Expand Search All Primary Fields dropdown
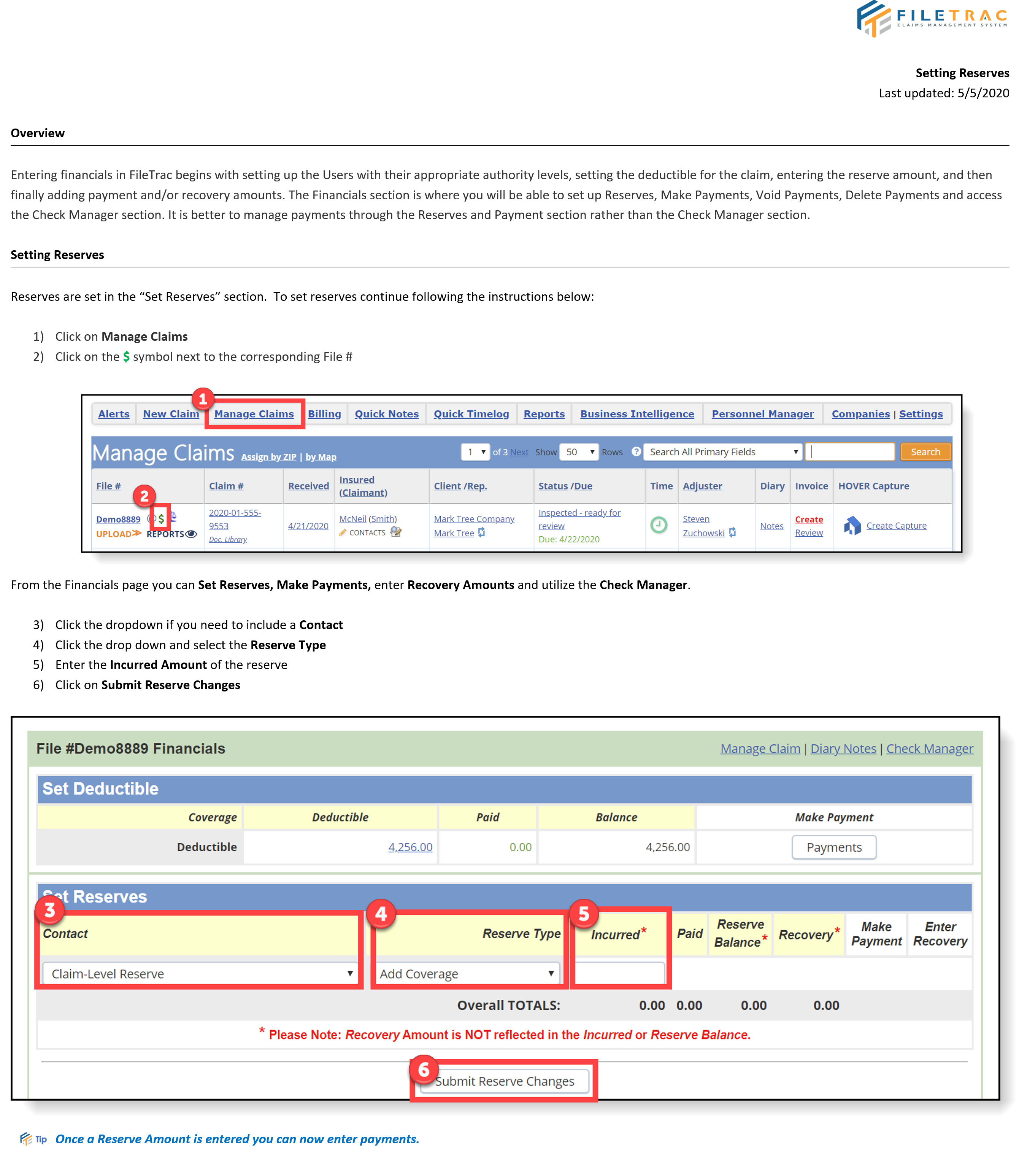 click(x=722, y=452)
